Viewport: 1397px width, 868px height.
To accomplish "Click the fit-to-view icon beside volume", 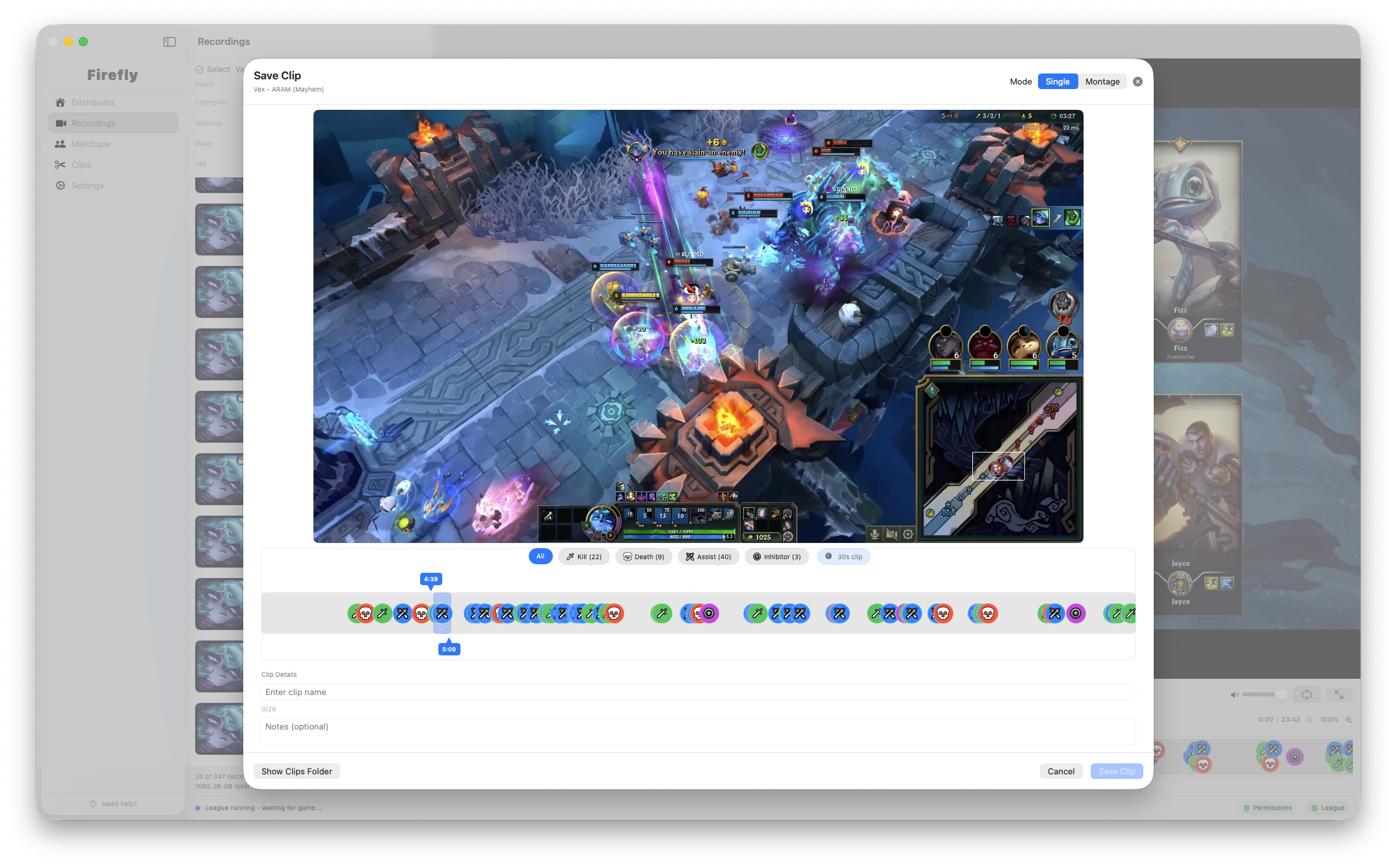I will coord(1307,694).
